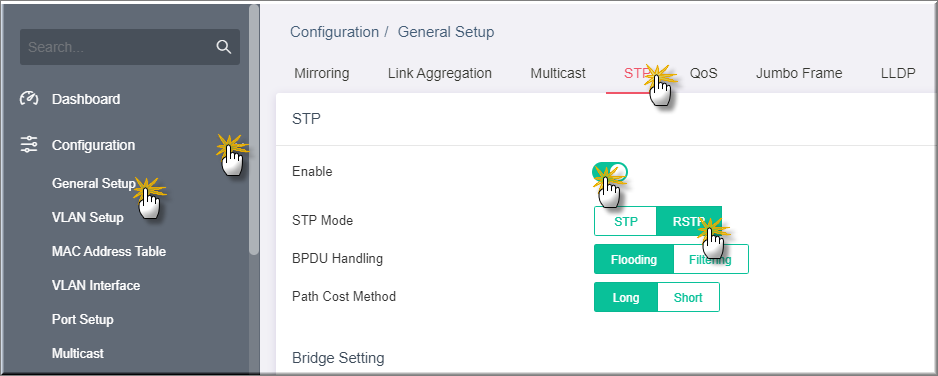The height and width of the screenshot is (376, 938).
Task: Open the LLDP tab
Action: (898, 73)
